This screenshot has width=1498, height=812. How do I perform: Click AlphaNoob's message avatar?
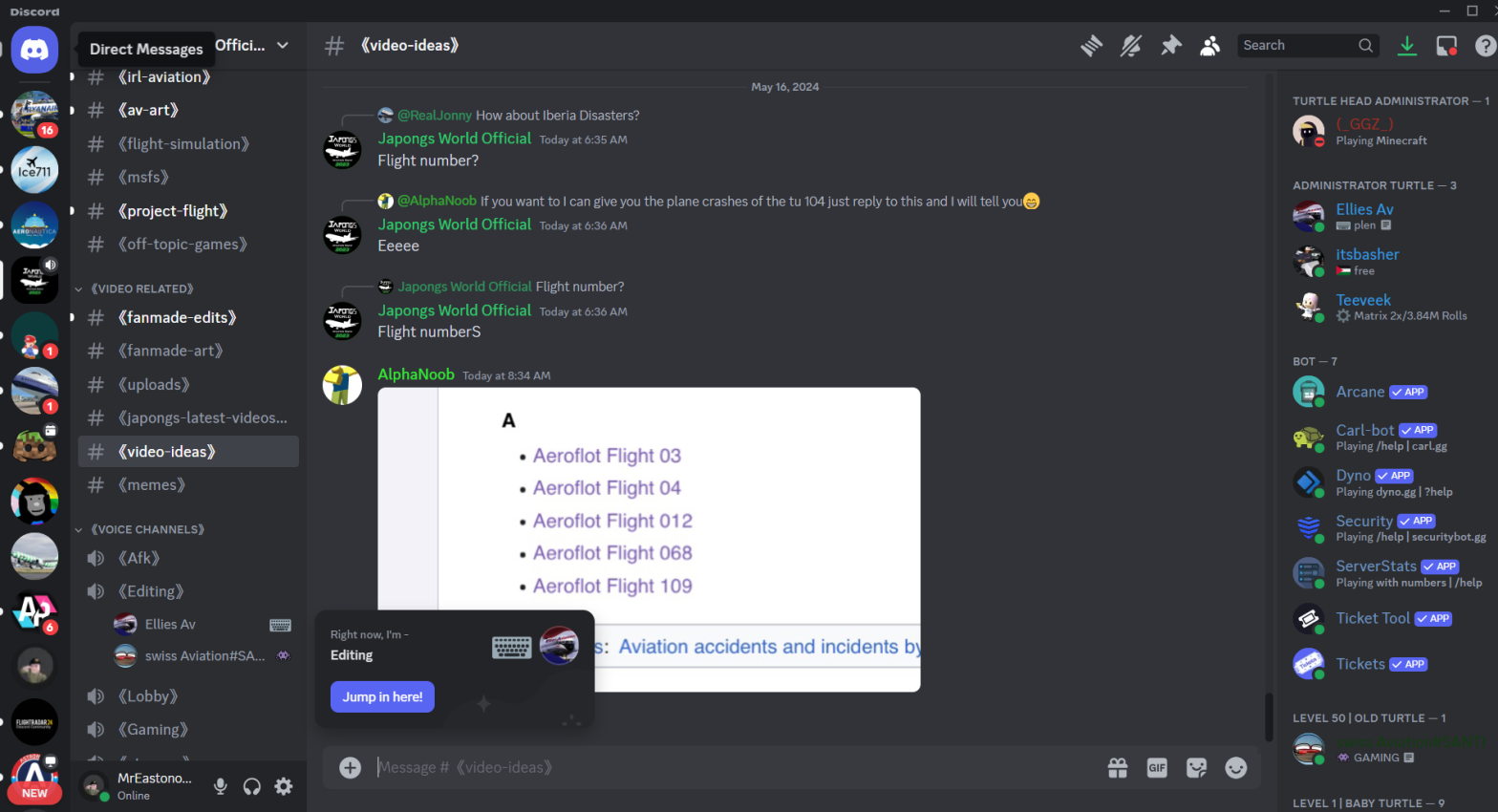pos(342,385)
